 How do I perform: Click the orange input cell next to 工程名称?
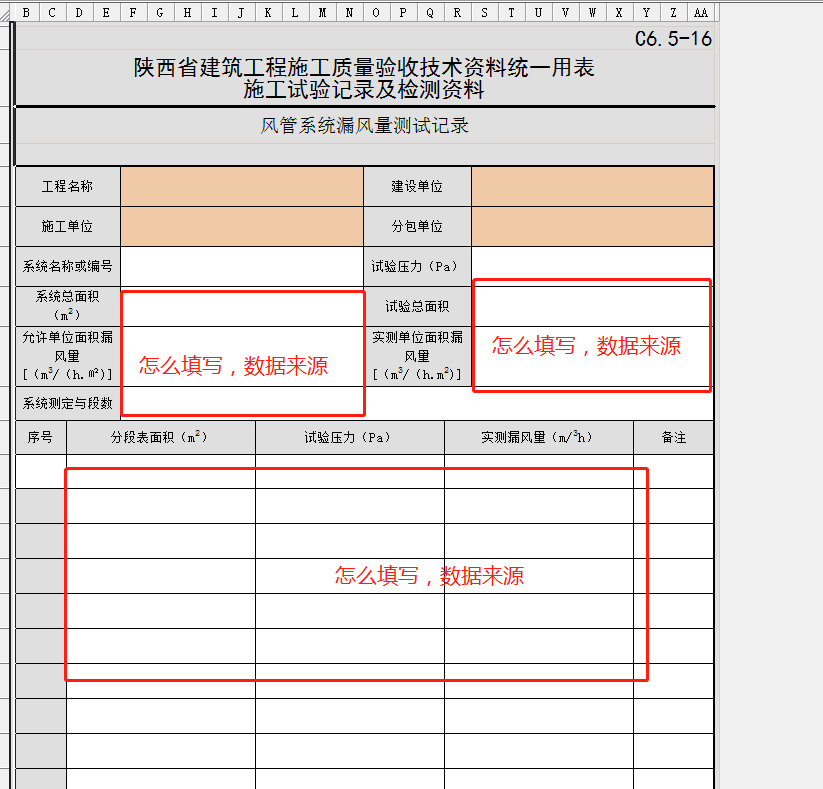pos(242,186)
